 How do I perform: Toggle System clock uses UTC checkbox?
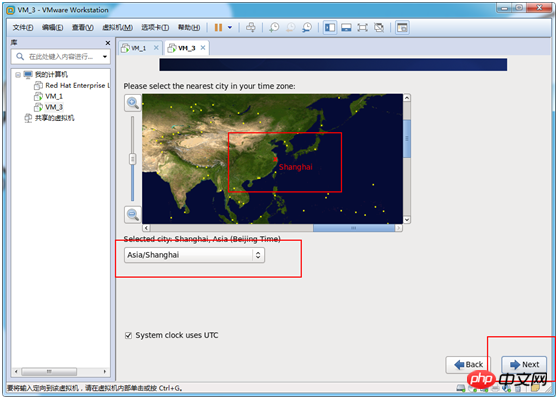click(x=128, y=335)
